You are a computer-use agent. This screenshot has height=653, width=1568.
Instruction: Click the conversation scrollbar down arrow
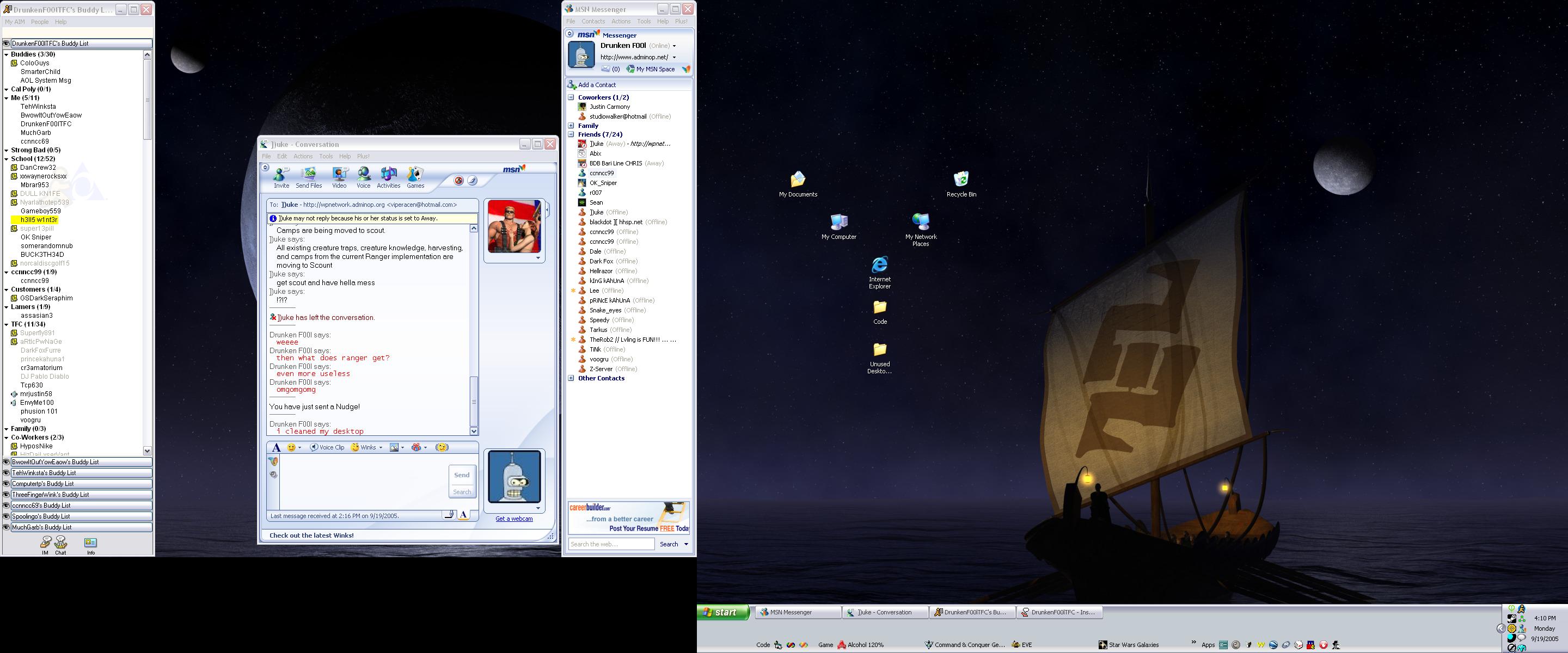[474, 432]
